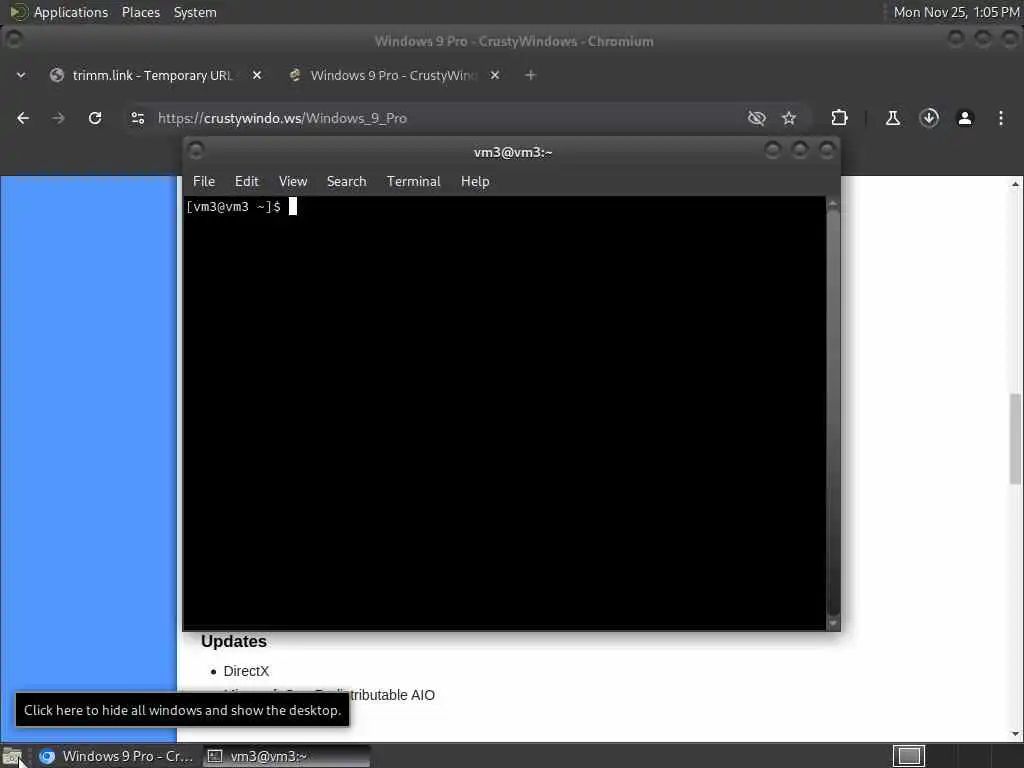Open a new browser tab

click(x=530, y=75)
